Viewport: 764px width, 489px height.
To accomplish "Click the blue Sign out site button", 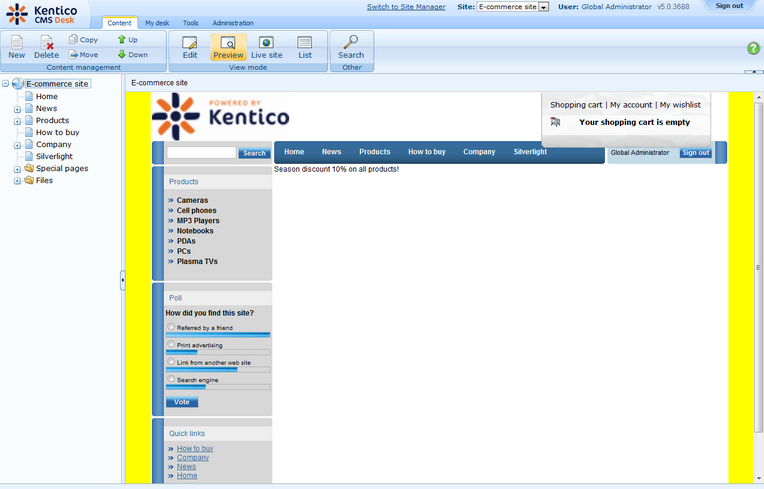I will 696,152.
